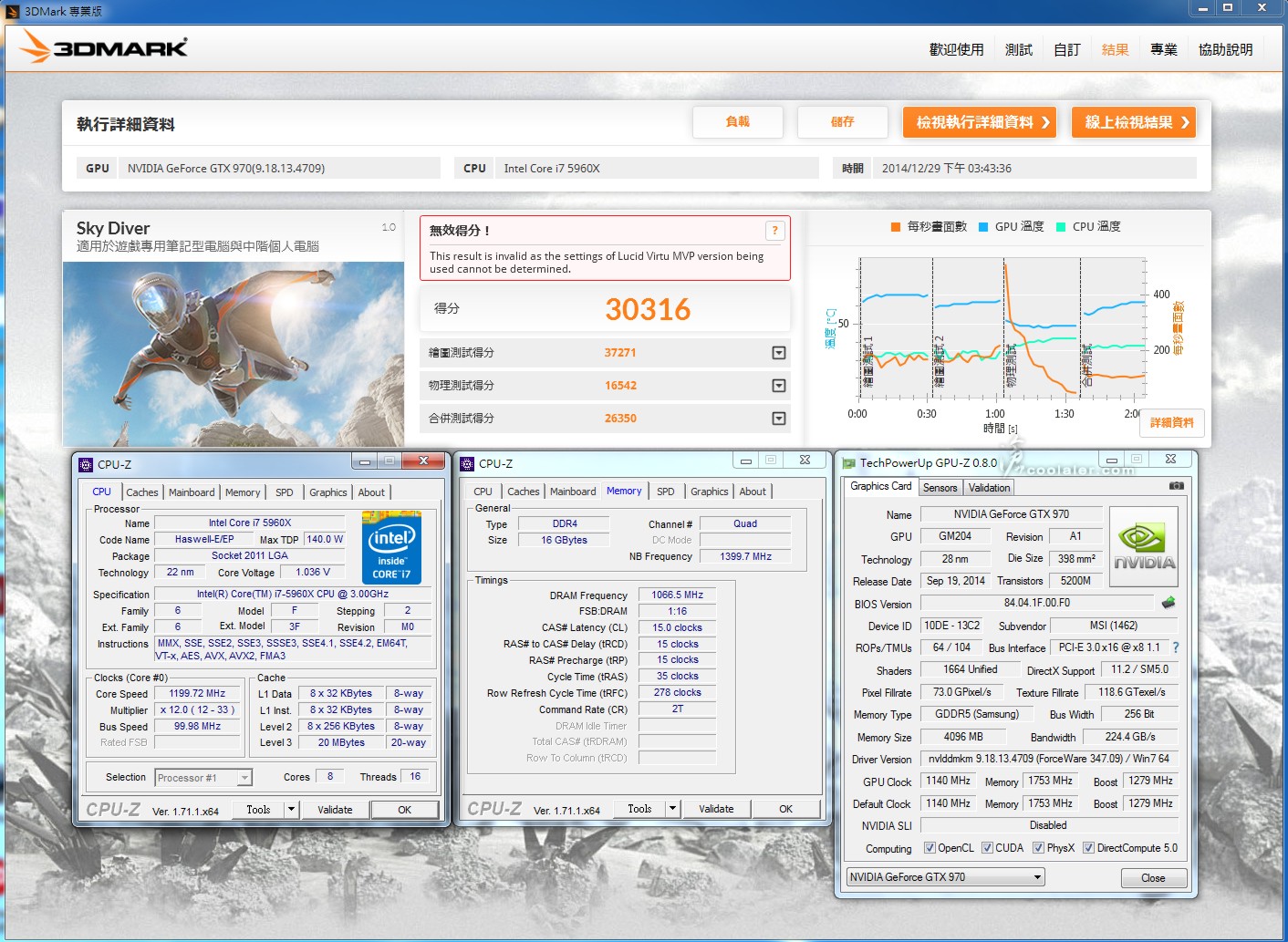The height and width of the screenshot is (942, 1288).
Task: Click the 3DMark title bar icon
Action: [x=13, y=11]
